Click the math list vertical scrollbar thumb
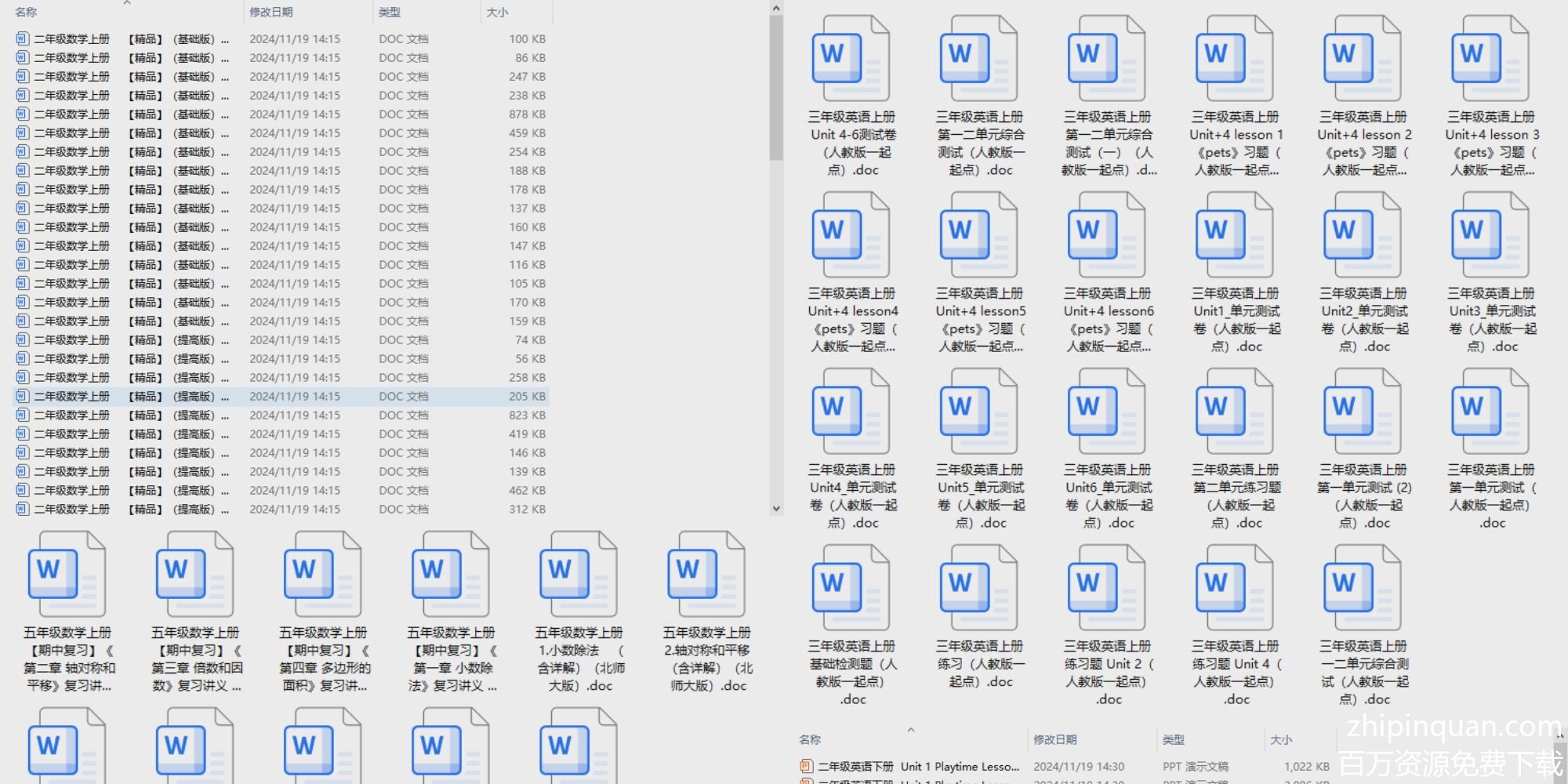 [776, 88]
